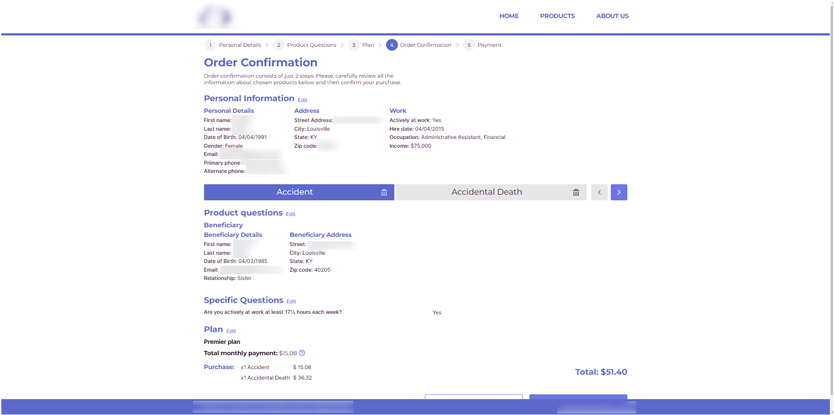Viewport: 834px width, 415px height.
Task: Edit the Plan section
Action: [x=231, y=331]
